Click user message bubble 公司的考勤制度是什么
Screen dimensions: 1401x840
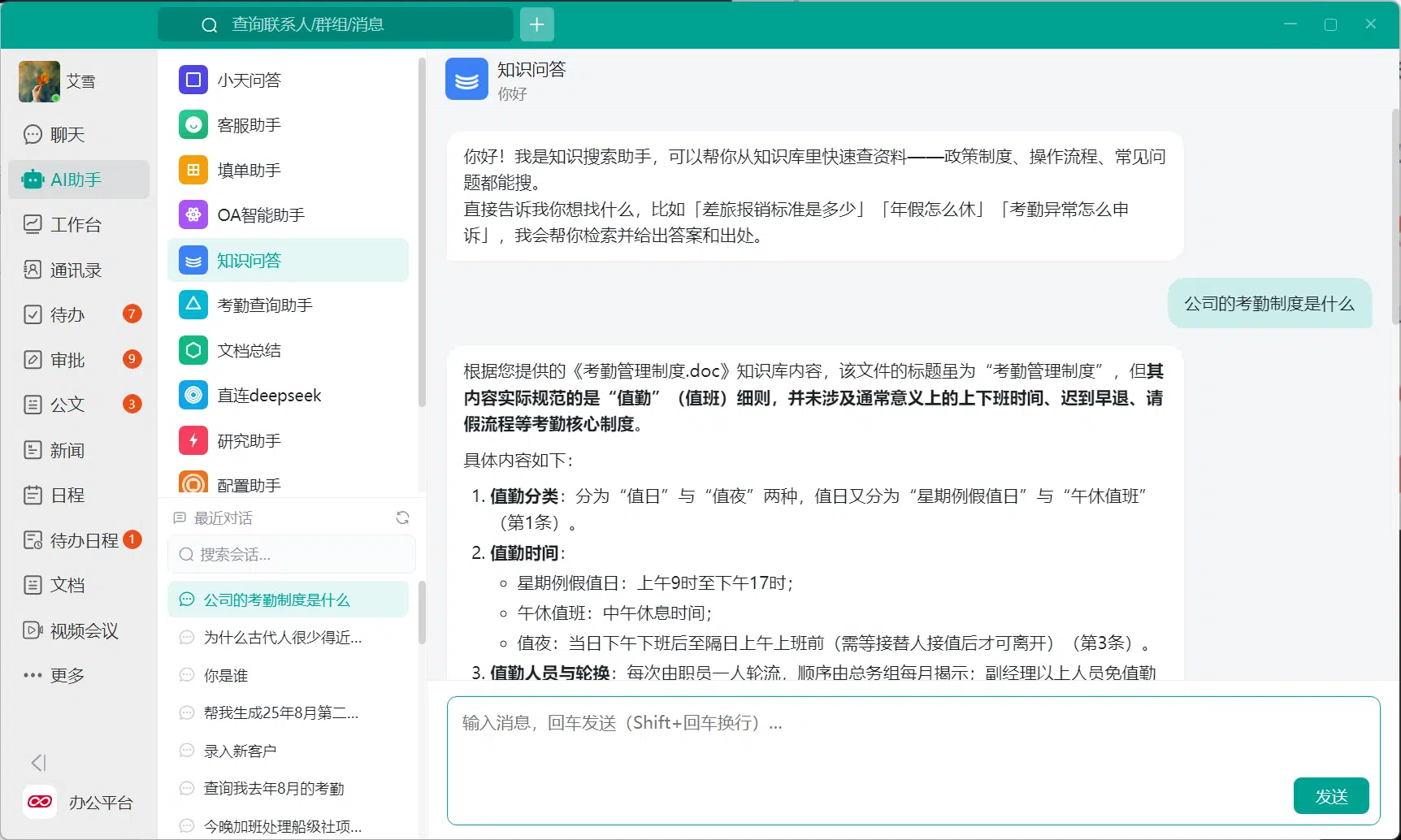(x=1269, y=303)
